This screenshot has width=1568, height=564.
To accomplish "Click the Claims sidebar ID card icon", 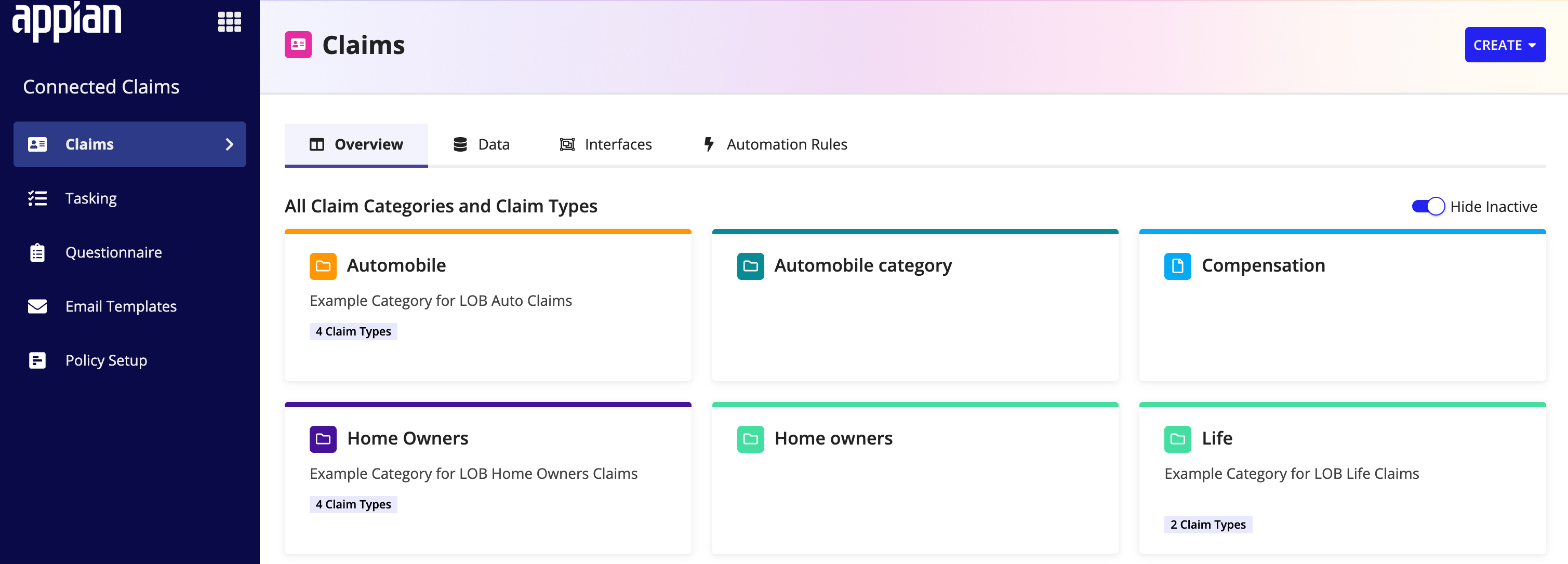I will pos(38,144).
